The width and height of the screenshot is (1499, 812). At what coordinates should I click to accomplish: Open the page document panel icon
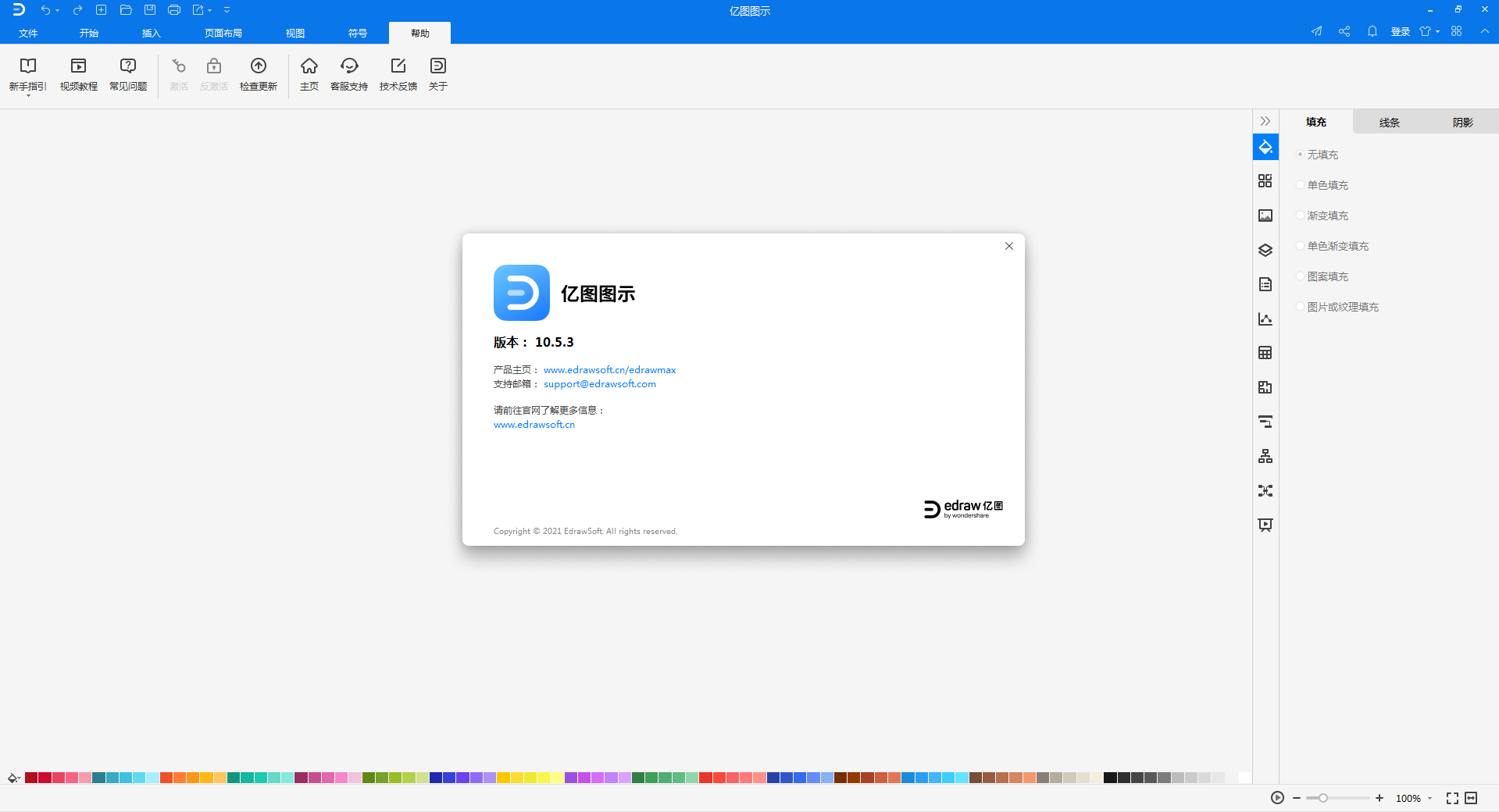pos(1265,284)
